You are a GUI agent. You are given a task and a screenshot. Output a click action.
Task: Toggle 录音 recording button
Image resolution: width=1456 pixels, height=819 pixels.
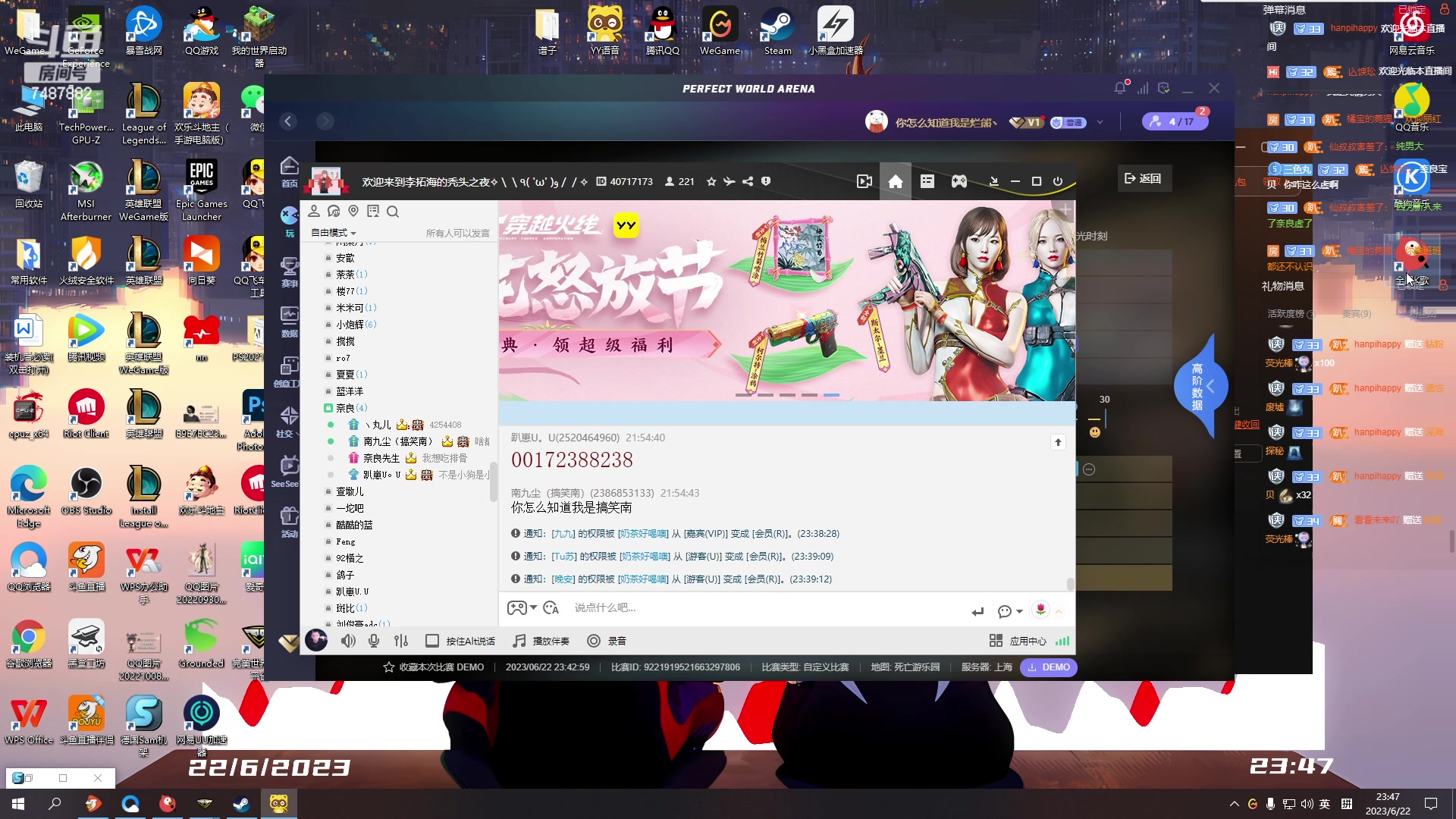tap(607, 641)
